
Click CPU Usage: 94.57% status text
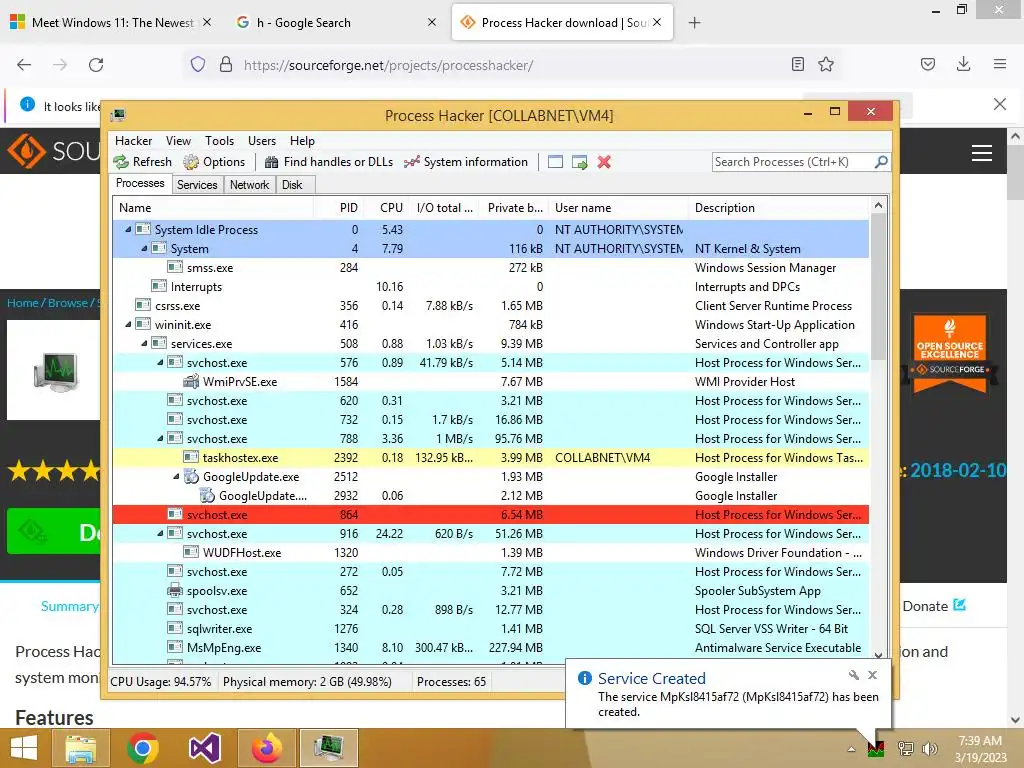pos(160,682)
